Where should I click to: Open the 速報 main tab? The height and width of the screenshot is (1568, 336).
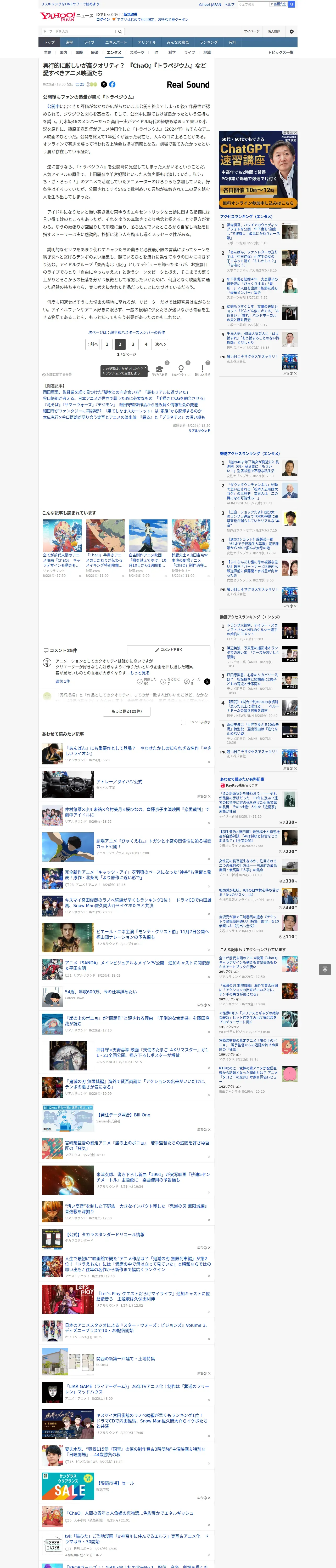[x=69, y=42]
